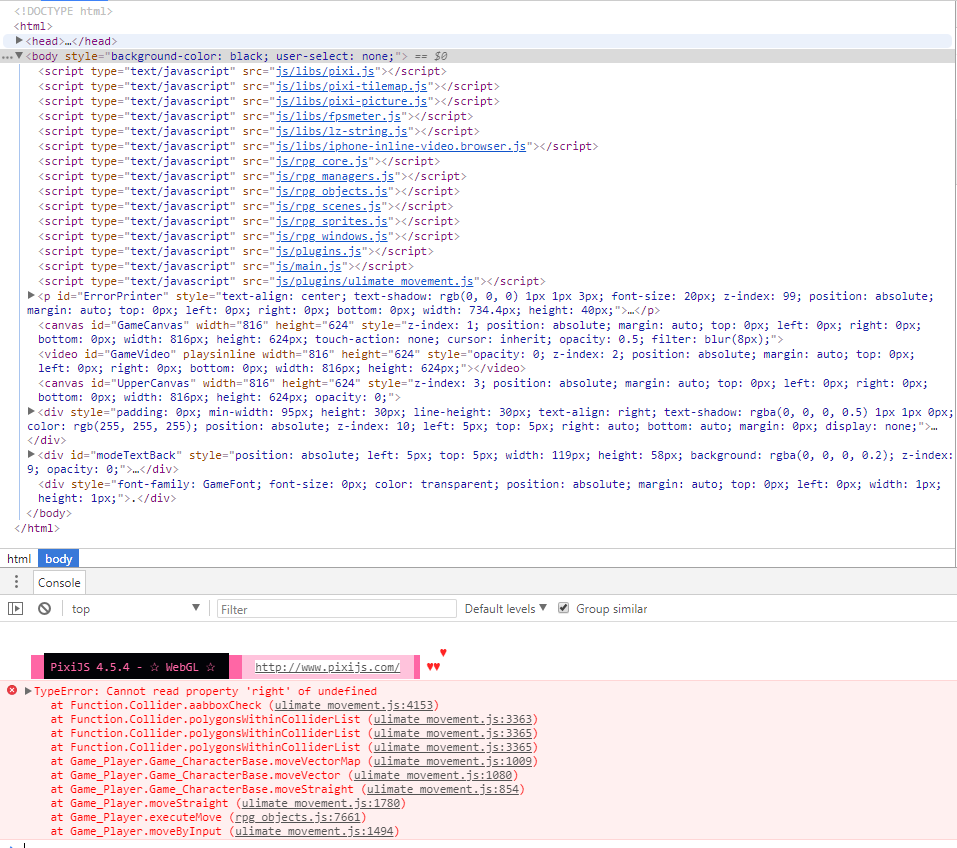This screenshot has width=957, height=848.
Task: Collapse the body element node
Action: tap(19, 56)
